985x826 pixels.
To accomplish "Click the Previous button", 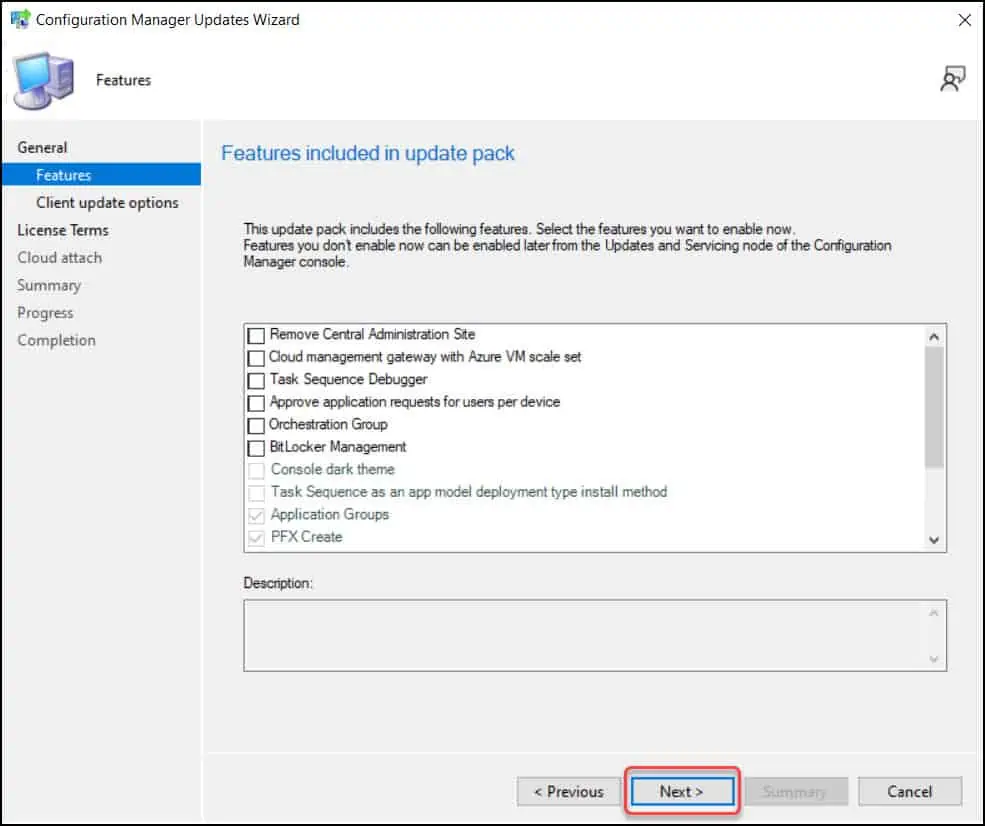I will point(569,791).
